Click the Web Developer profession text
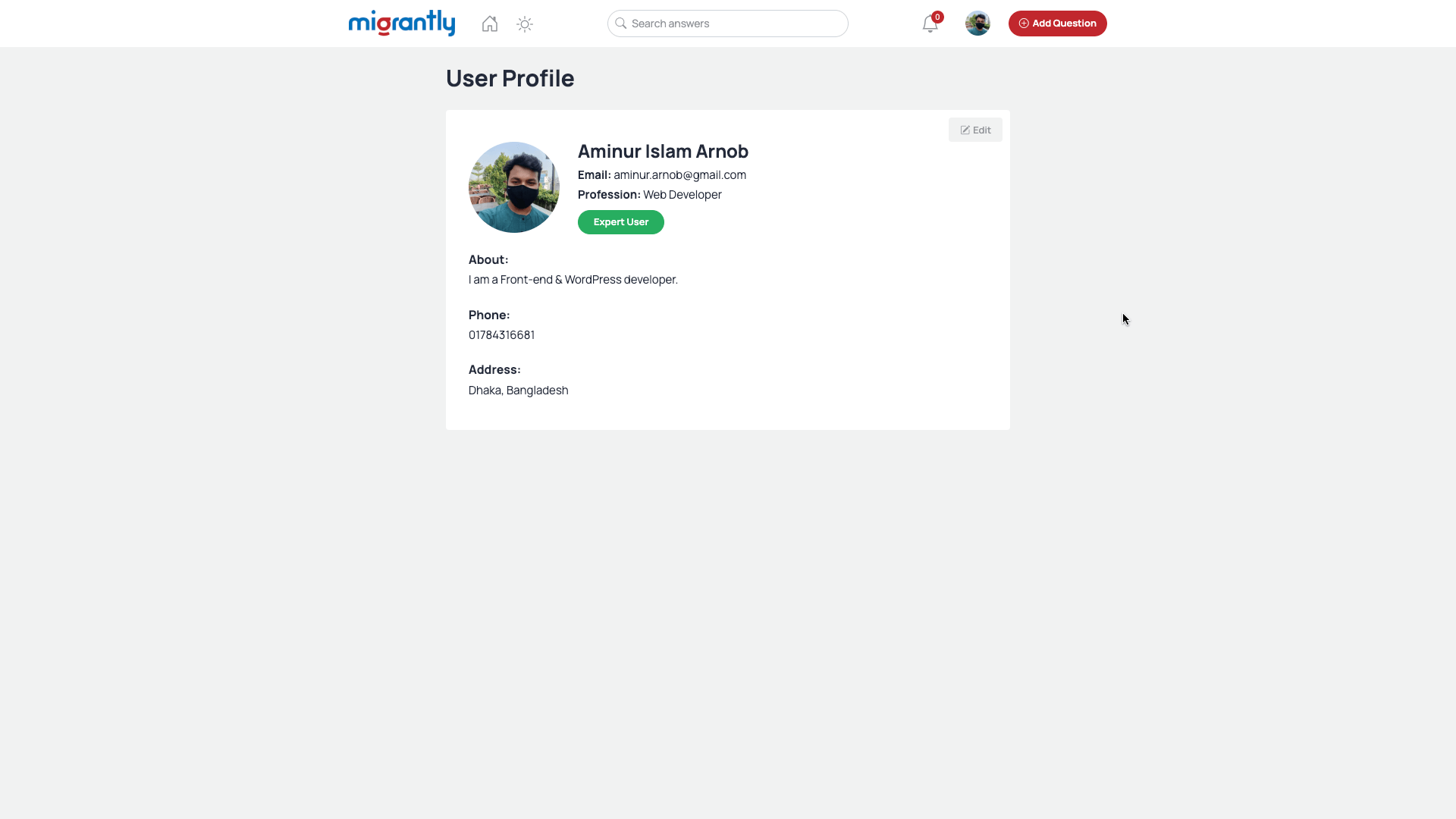1456x819 pixels. point(682,195)
